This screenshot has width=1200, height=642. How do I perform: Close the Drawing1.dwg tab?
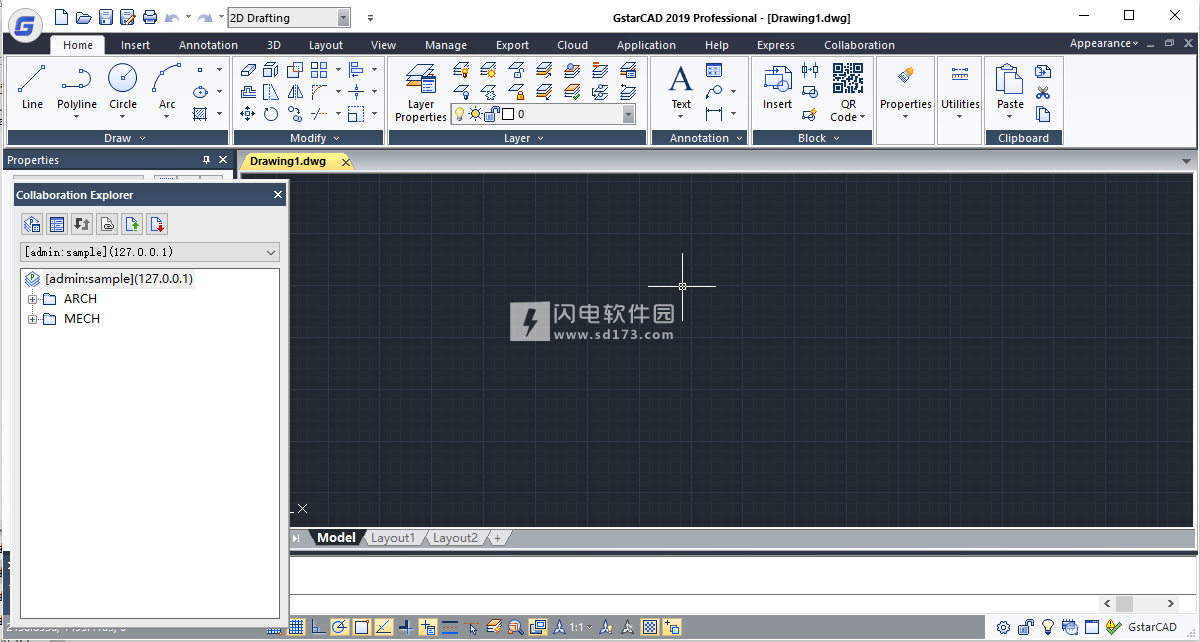coord(345,162)
